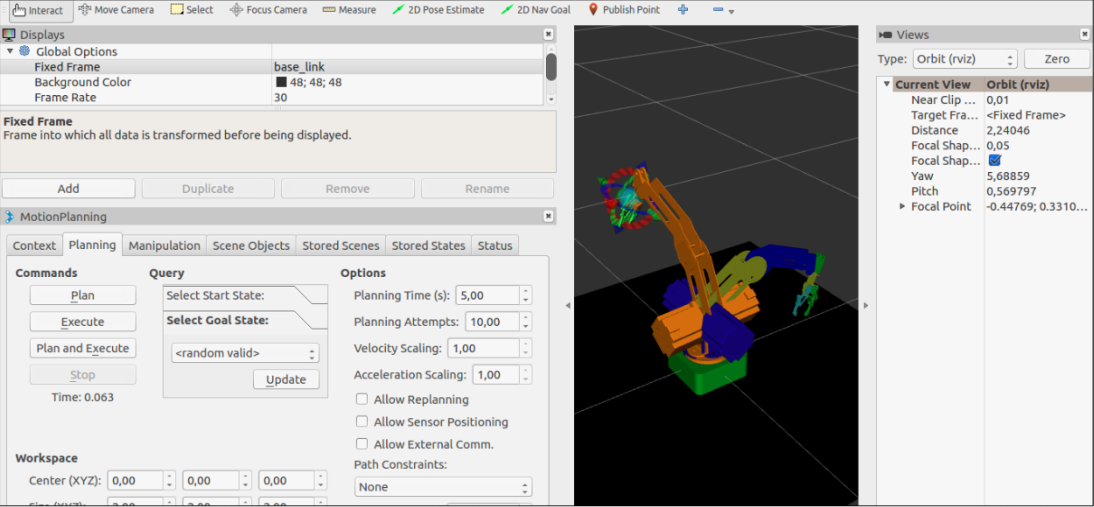Click the Displays list scrollbar
This screenshot has width=1094, height=507.
(550, 67)
